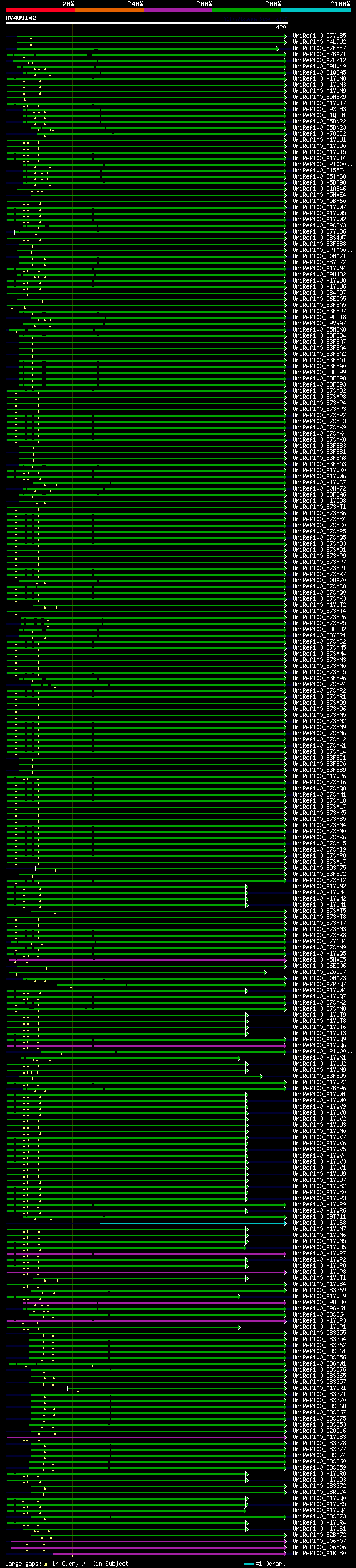The height and width of the screenshot is (1568, 356).
Task: Select the UniRef100_B9VRA7 label
Action: [x=319, y=323]
